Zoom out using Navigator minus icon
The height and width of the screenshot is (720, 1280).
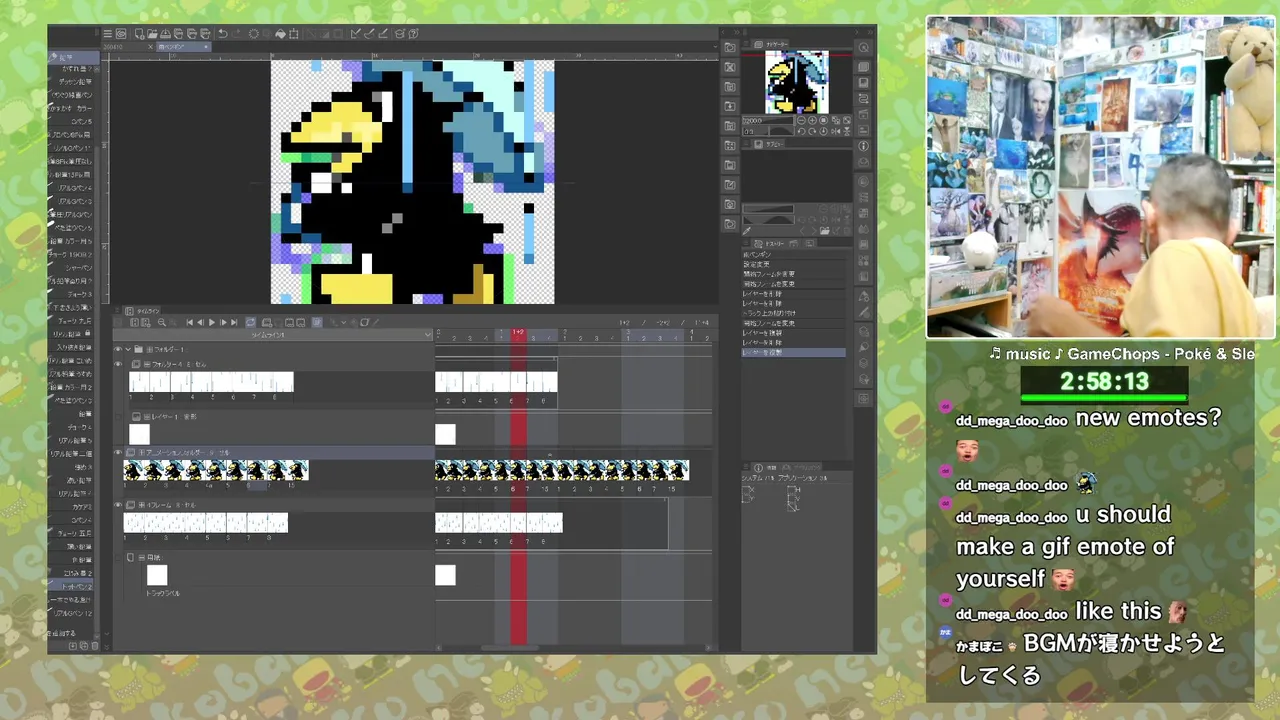pyautogui.click(x=801, y=120)
